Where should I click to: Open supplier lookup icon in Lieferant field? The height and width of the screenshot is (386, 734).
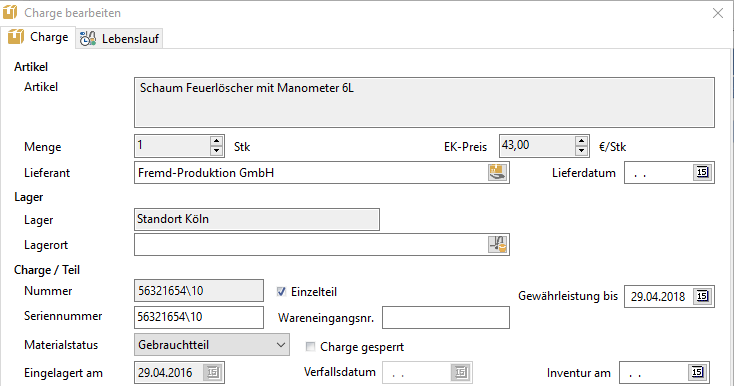(x=498, y=173)
